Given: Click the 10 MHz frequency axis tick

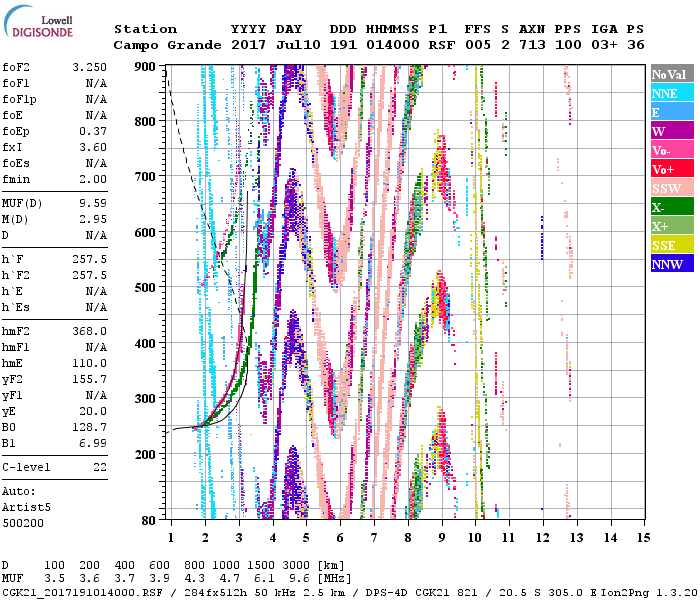Looking at the screenshot, I should coord(476,539).
